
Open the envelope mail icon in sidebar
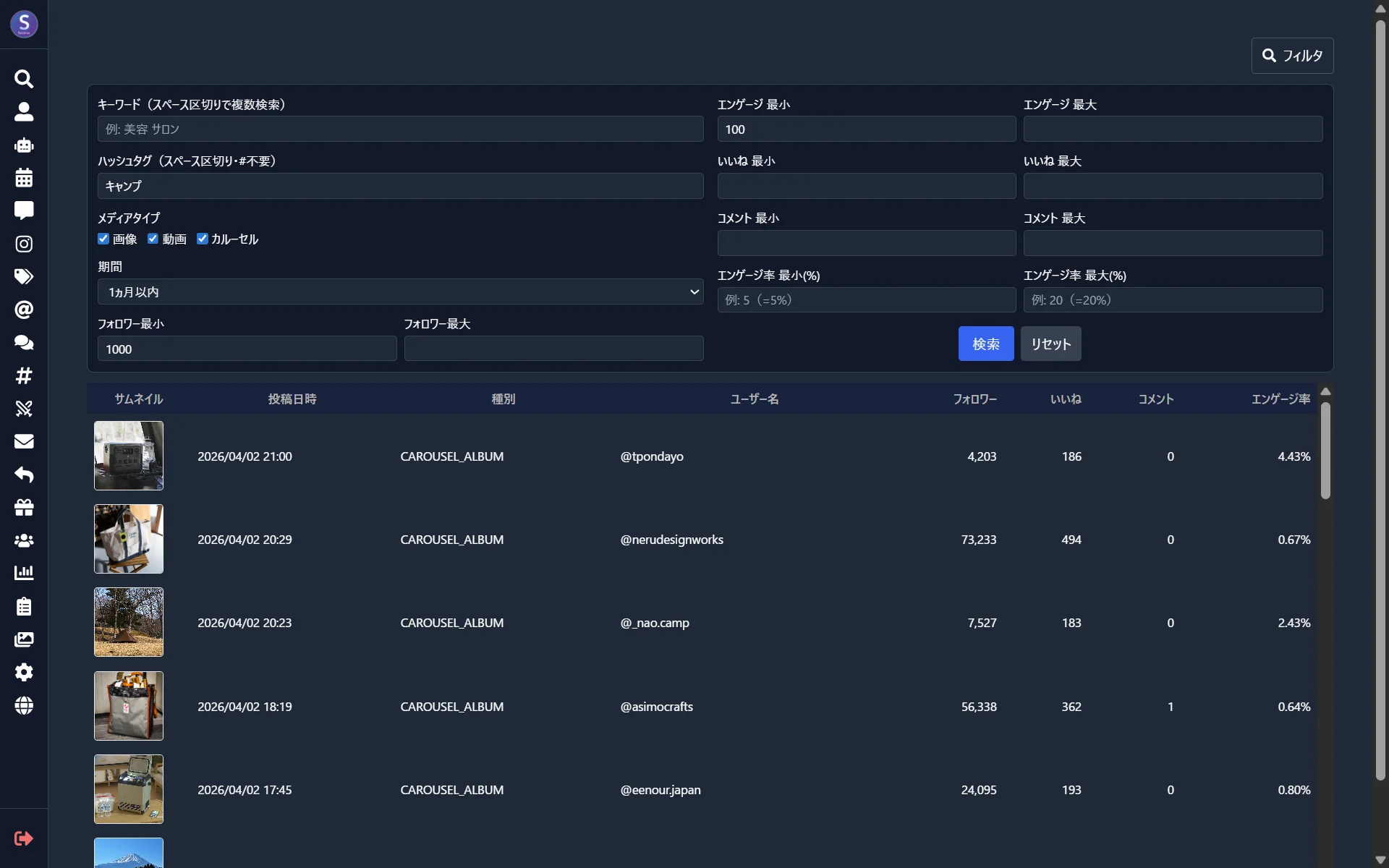(24, 441)
